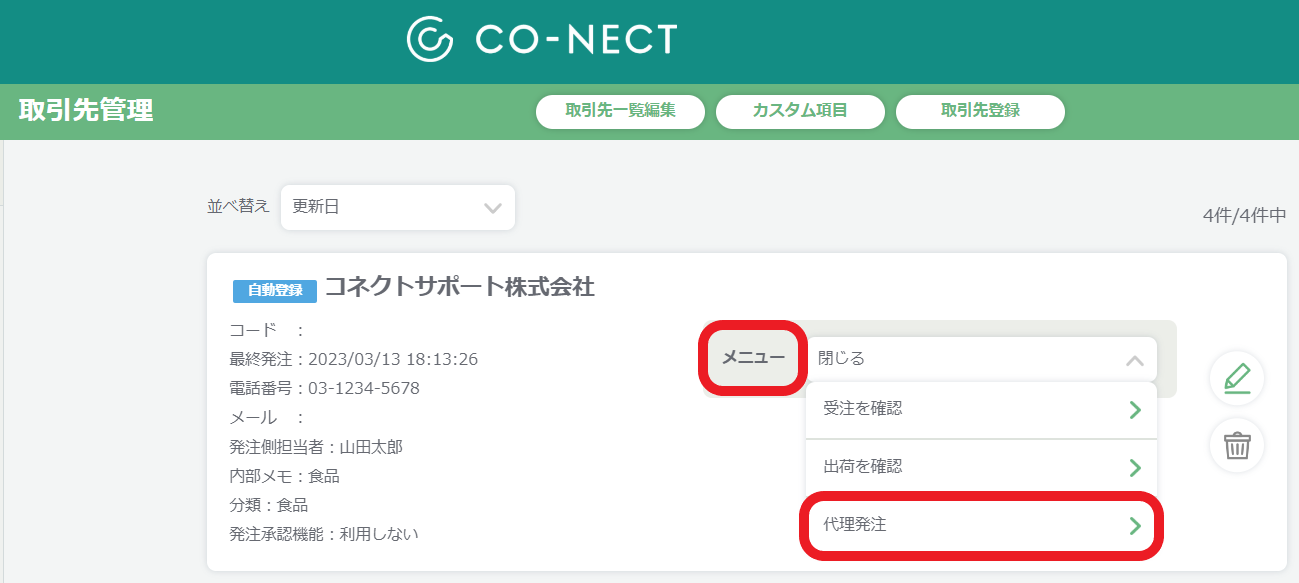Select 代理発注 menu item
The width and height of the screenshot is (1299, 583).
pyautogui.click(x=981, y=525)
